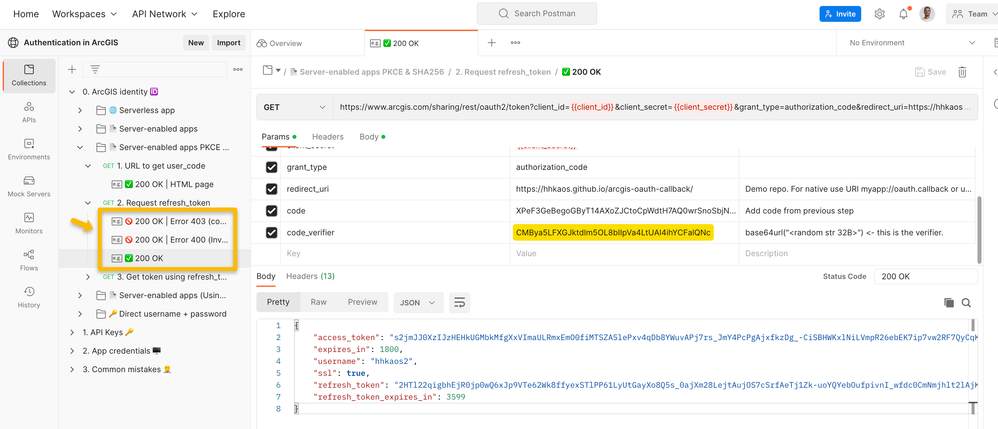Click the Import button
This screenshot has width=998, height=429.
click(229, 43)
